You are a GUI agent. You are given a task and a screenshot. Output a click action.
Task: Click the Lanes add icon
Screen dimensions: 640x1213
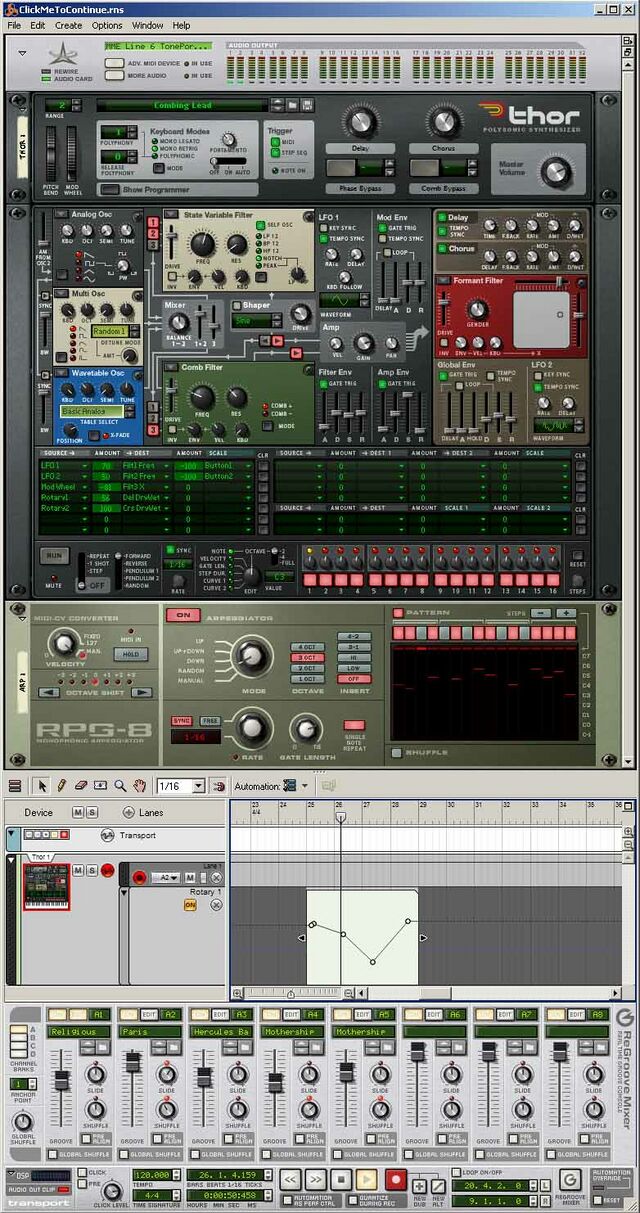point(129,813)
